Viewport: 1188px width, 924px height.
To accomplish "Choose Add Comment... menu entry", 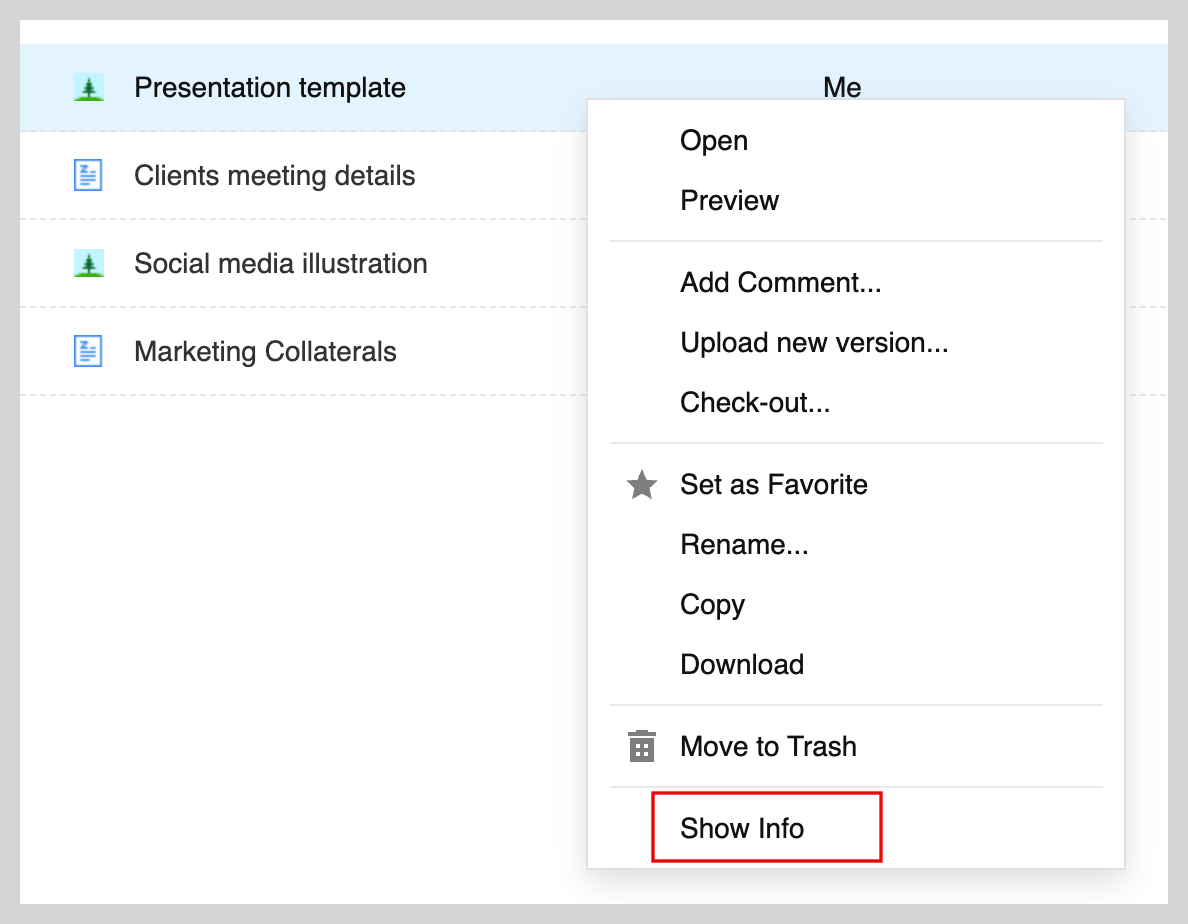I will click(780, 283).
